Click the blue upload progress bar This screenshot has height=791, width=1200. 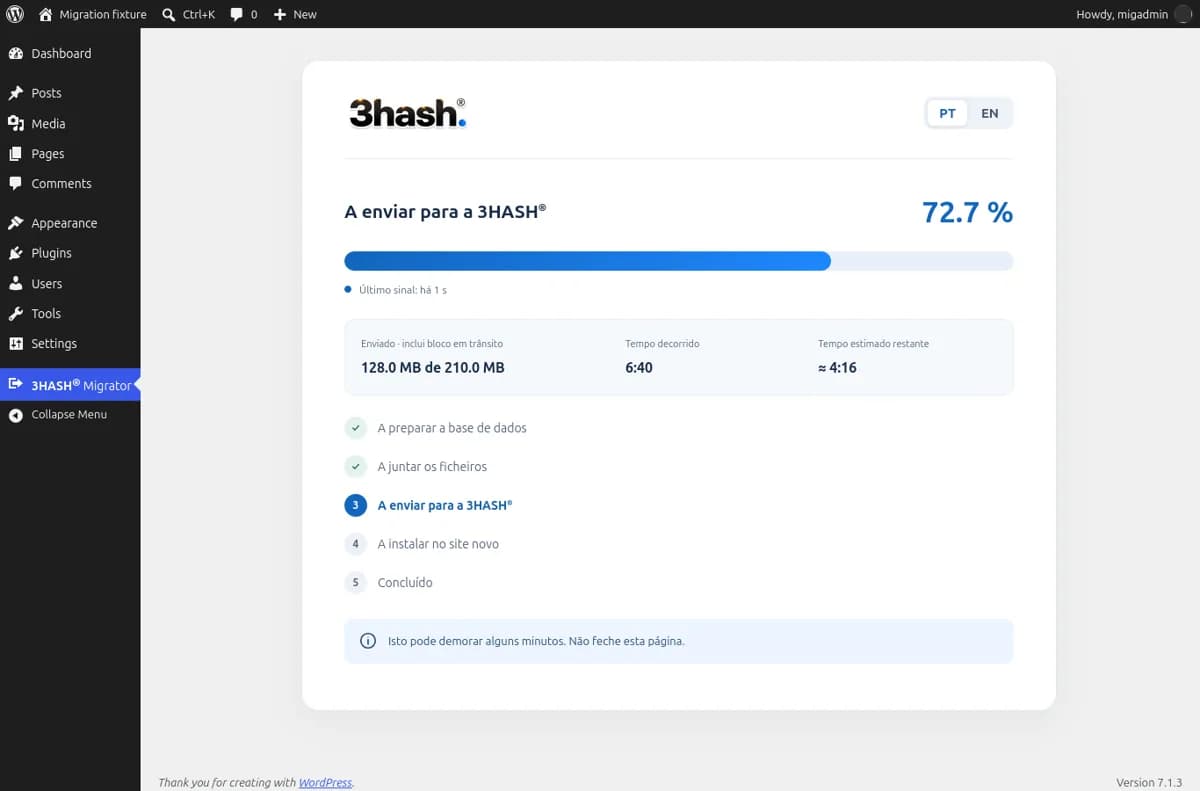[587, 261]
